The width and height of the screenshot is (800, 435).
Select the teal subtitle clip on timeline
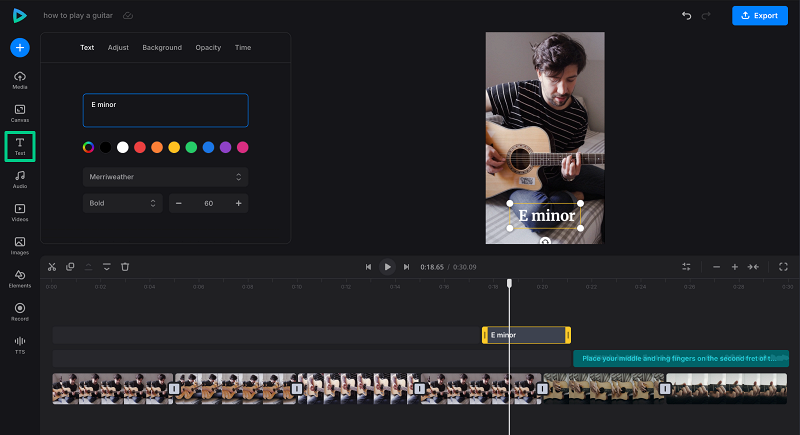pos(681,359)
